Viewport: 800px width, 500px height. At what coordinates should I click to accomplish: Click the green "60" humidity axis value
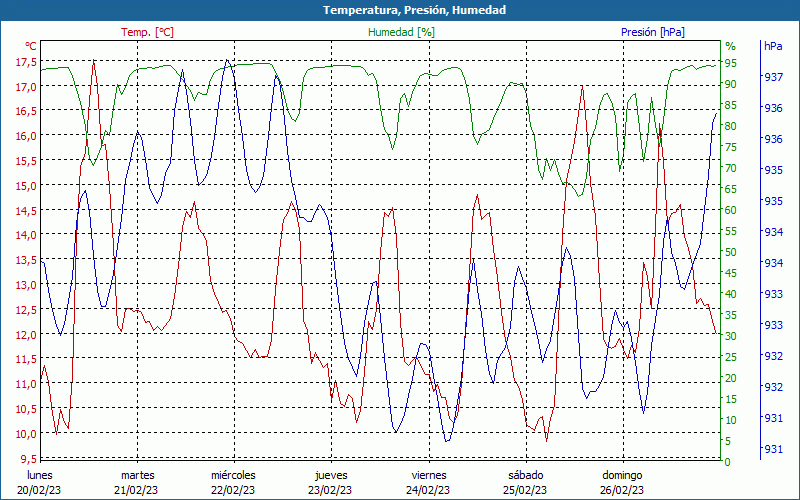(x=731, y=210)
